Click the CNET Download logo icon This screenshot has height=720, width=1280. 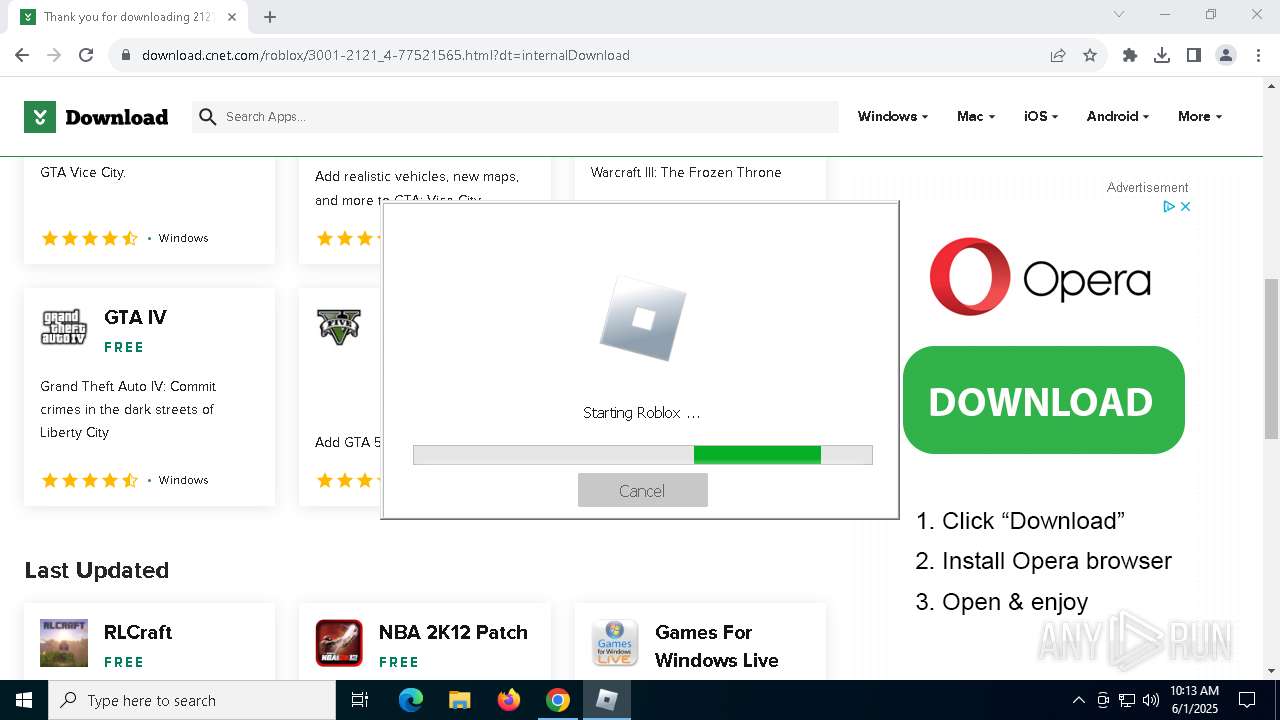coord(40,117)
